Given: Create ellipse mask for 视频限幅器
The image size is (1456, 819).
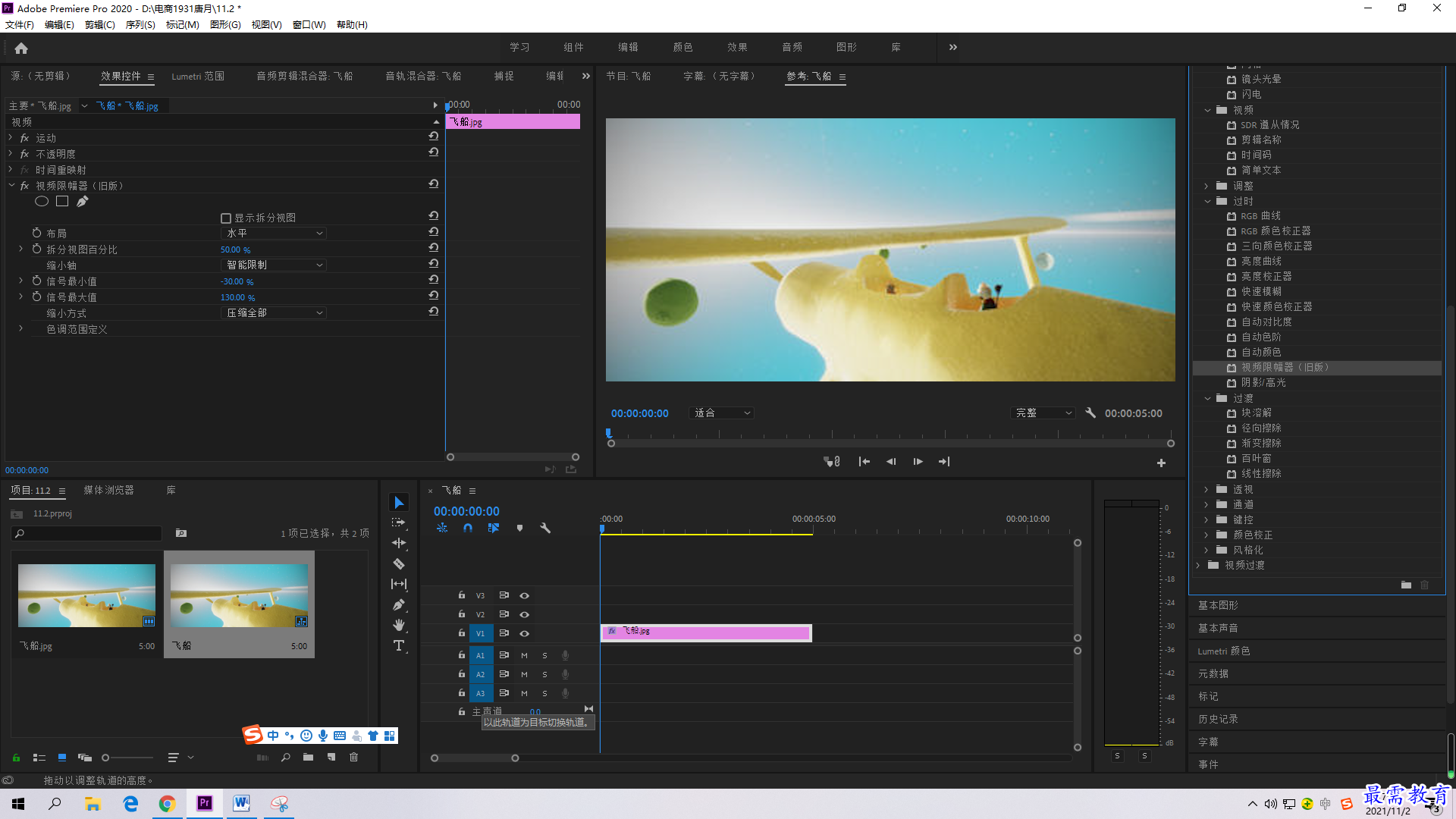Looking at the screenshot, I should [42, 201].
